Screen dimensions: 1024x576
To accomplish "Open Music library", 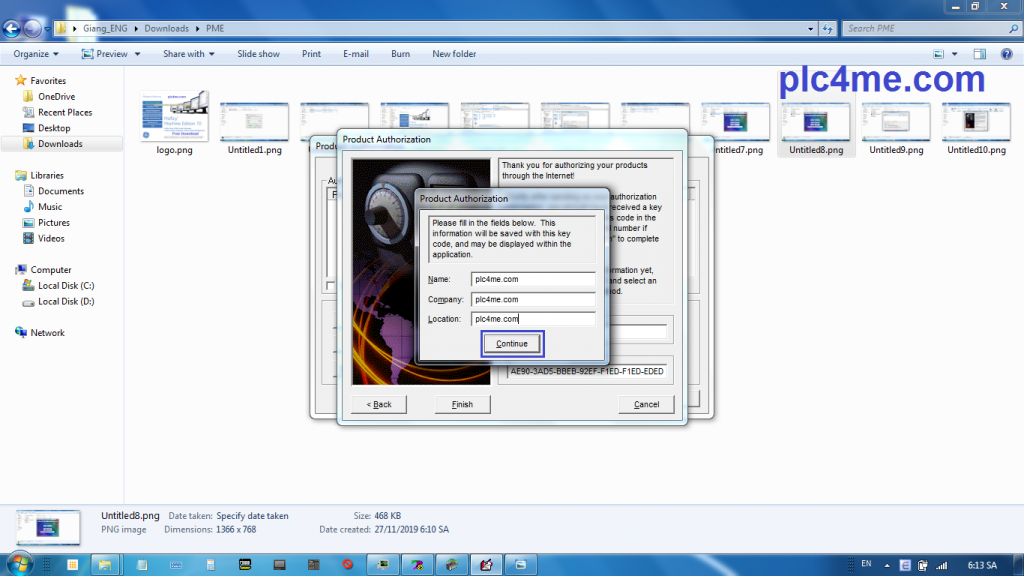I will (50, 206).
